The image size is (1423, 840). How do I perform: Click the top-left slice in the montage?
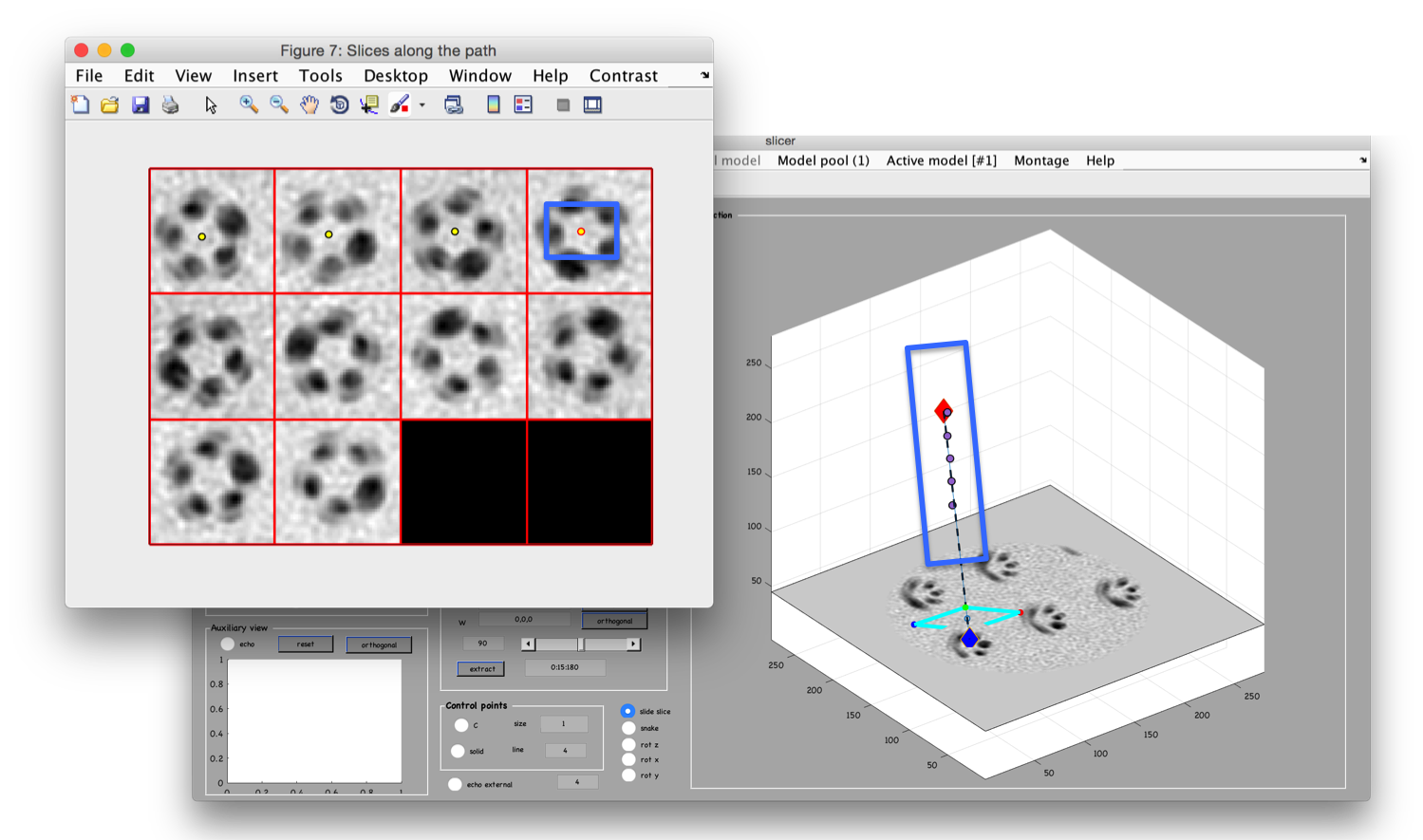[212, 231]
